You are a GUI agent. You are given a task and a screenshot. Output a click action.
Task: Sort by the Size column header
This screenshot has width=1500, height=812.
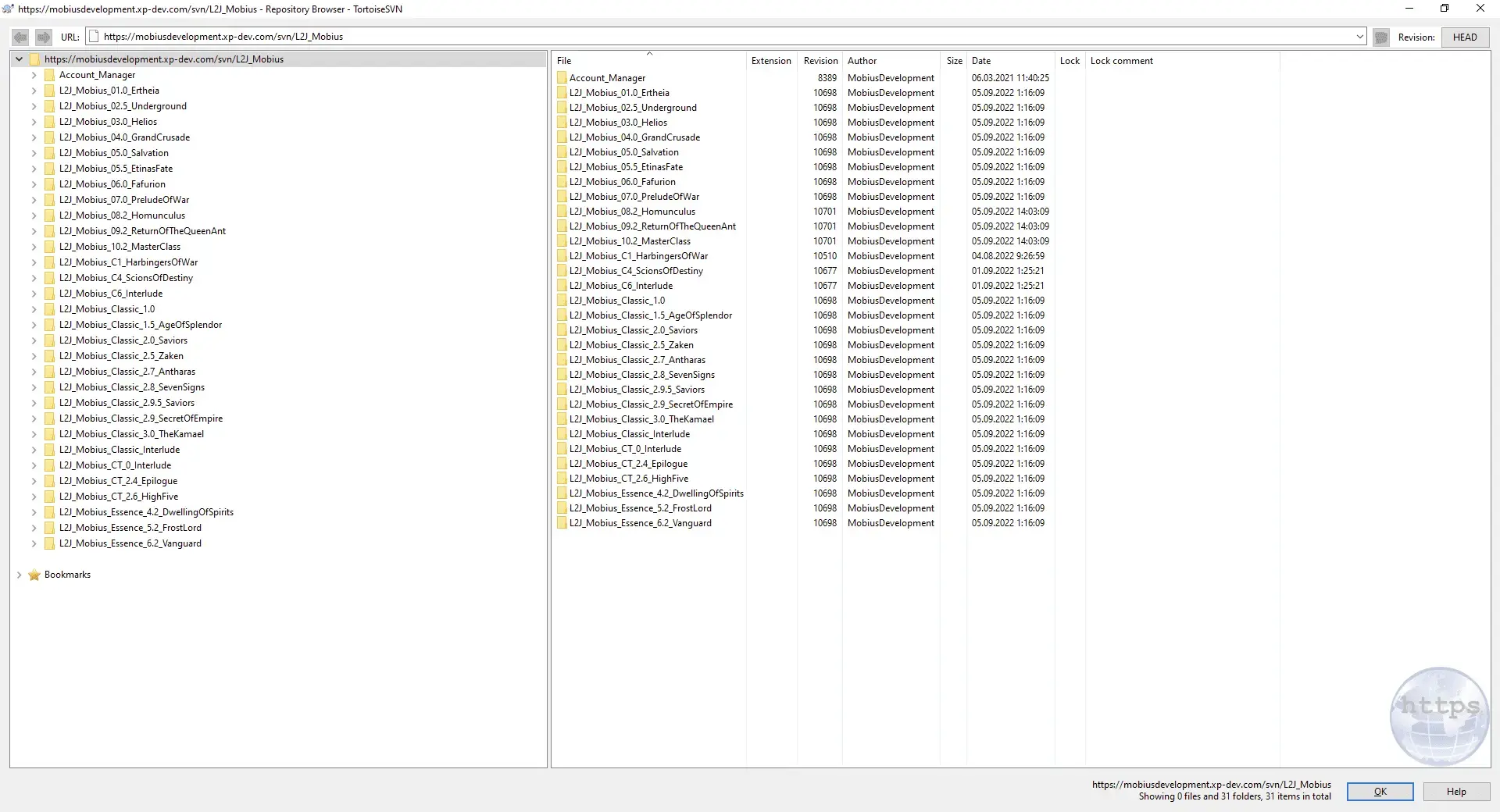(954, 61)
